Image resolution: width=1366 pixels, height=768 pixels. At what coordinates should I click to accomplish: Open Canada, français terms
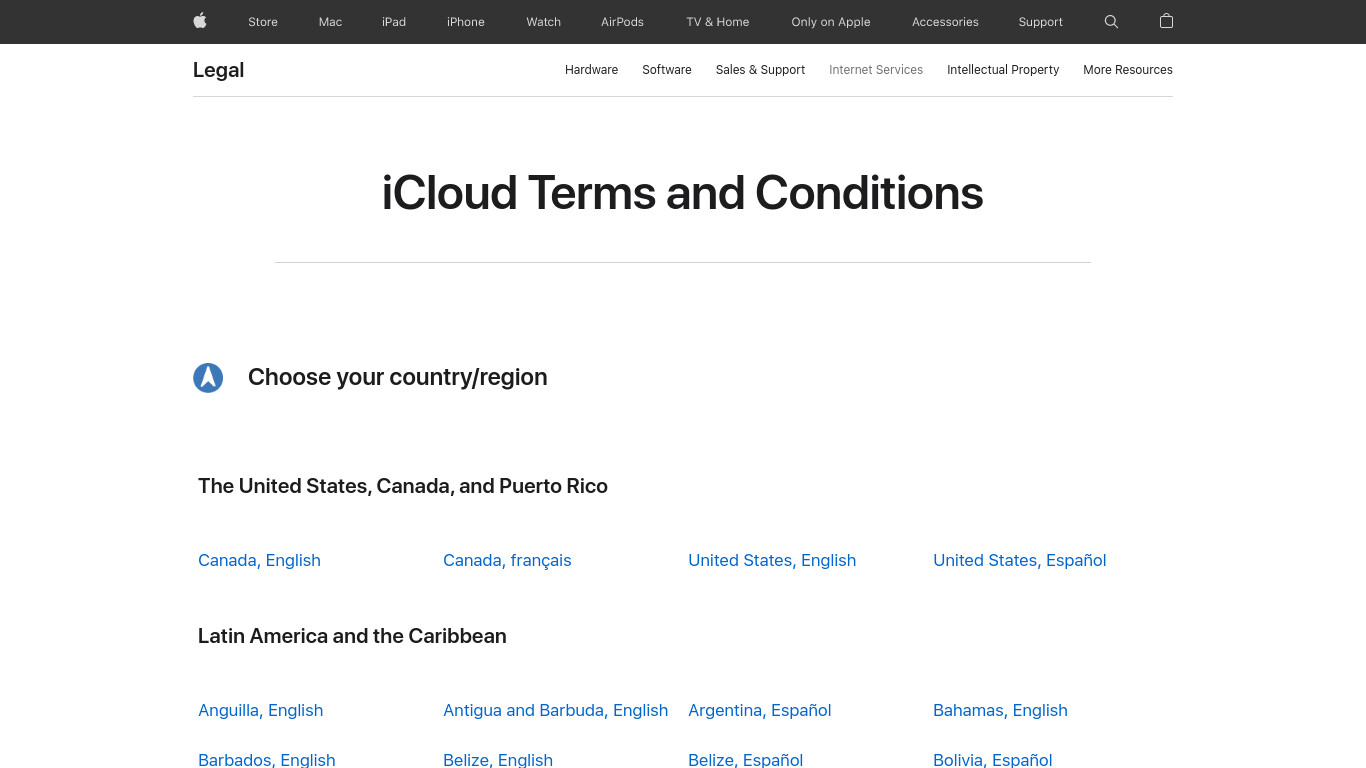tap(507, 560)
